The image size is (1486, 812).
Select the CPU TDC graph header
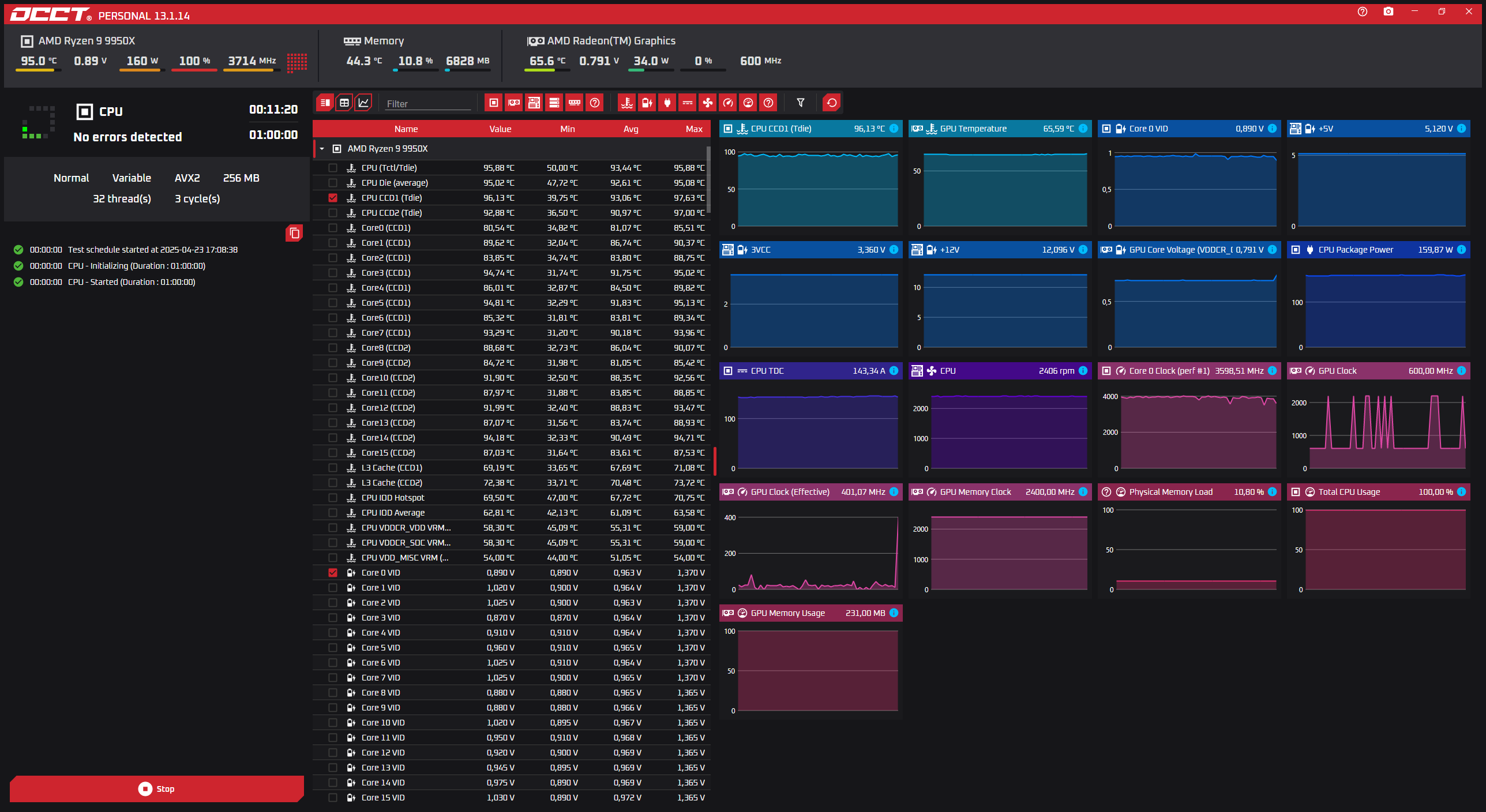[810, 371]
